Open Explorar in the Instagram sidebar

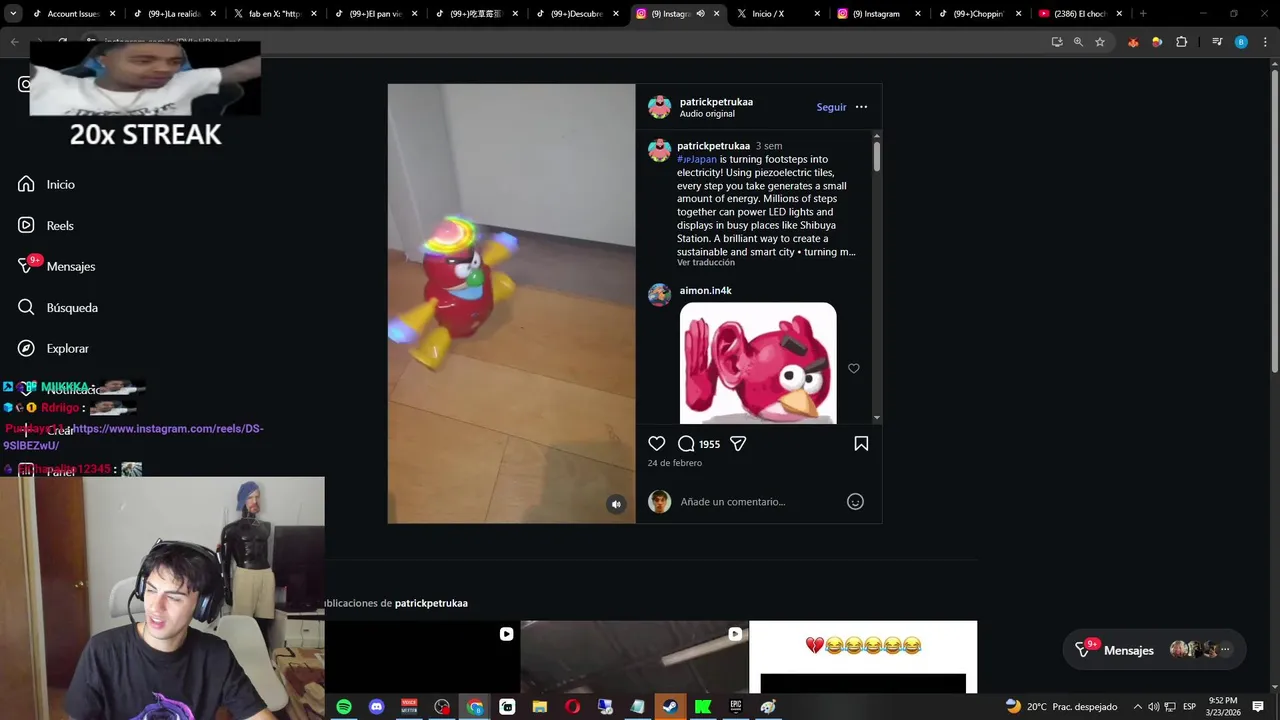pos(53,348)
